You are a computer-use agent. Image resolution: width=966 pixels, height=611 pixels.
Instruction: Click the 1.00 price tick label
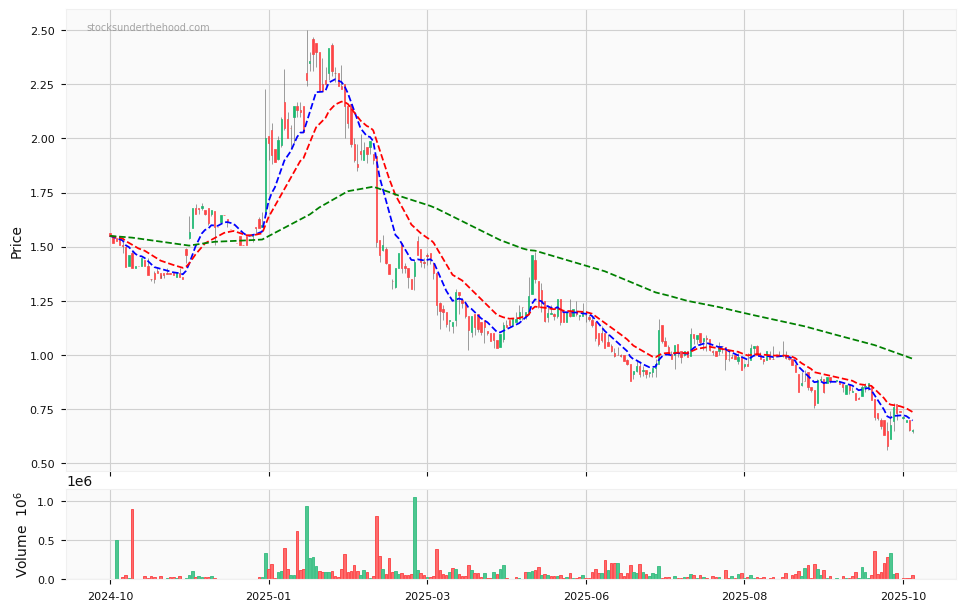pyautogui.click(x=42, y=356)
